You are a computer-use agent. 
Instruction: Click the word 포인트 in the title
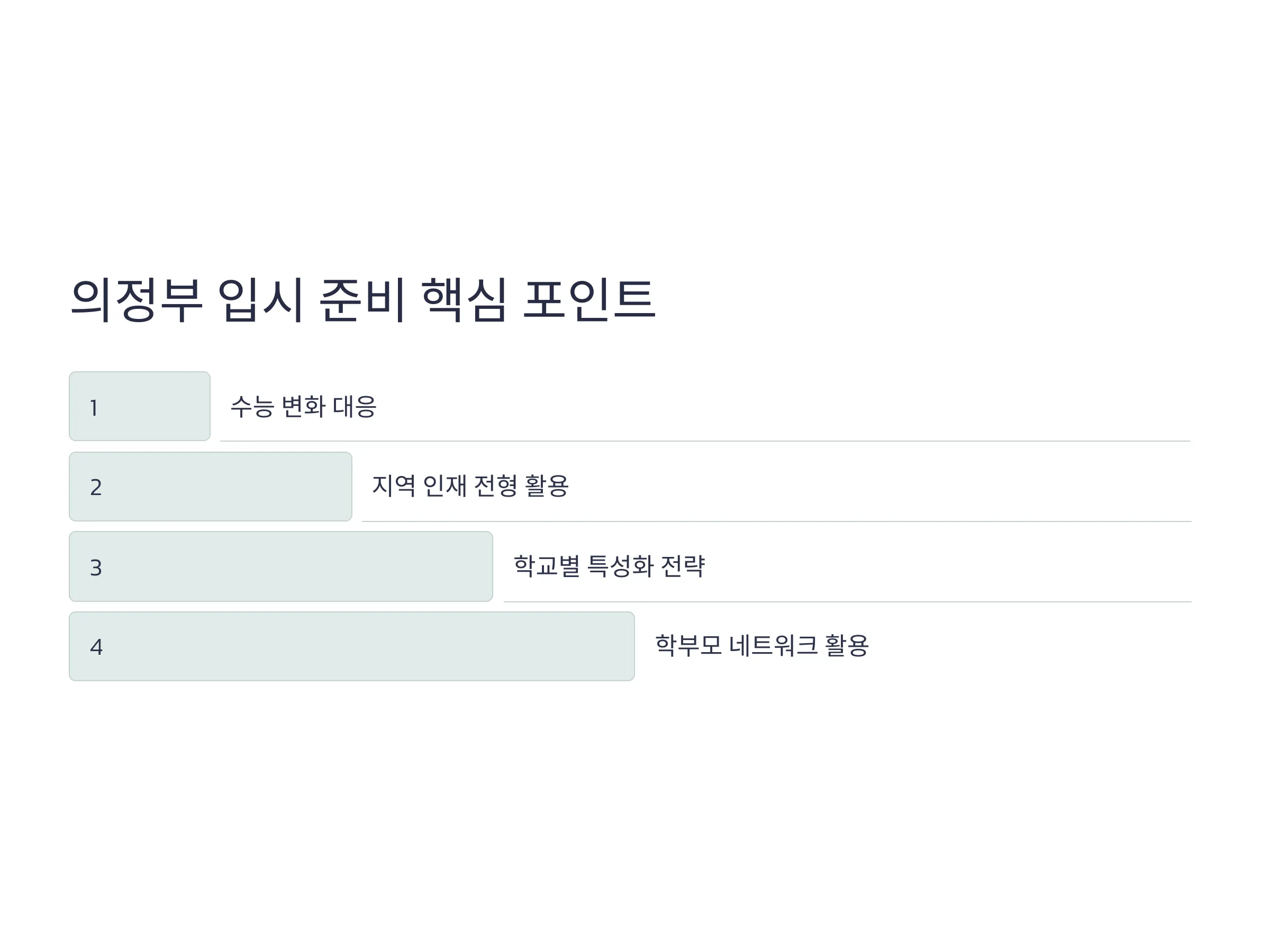pyautogui.click(x=589, y=300)
